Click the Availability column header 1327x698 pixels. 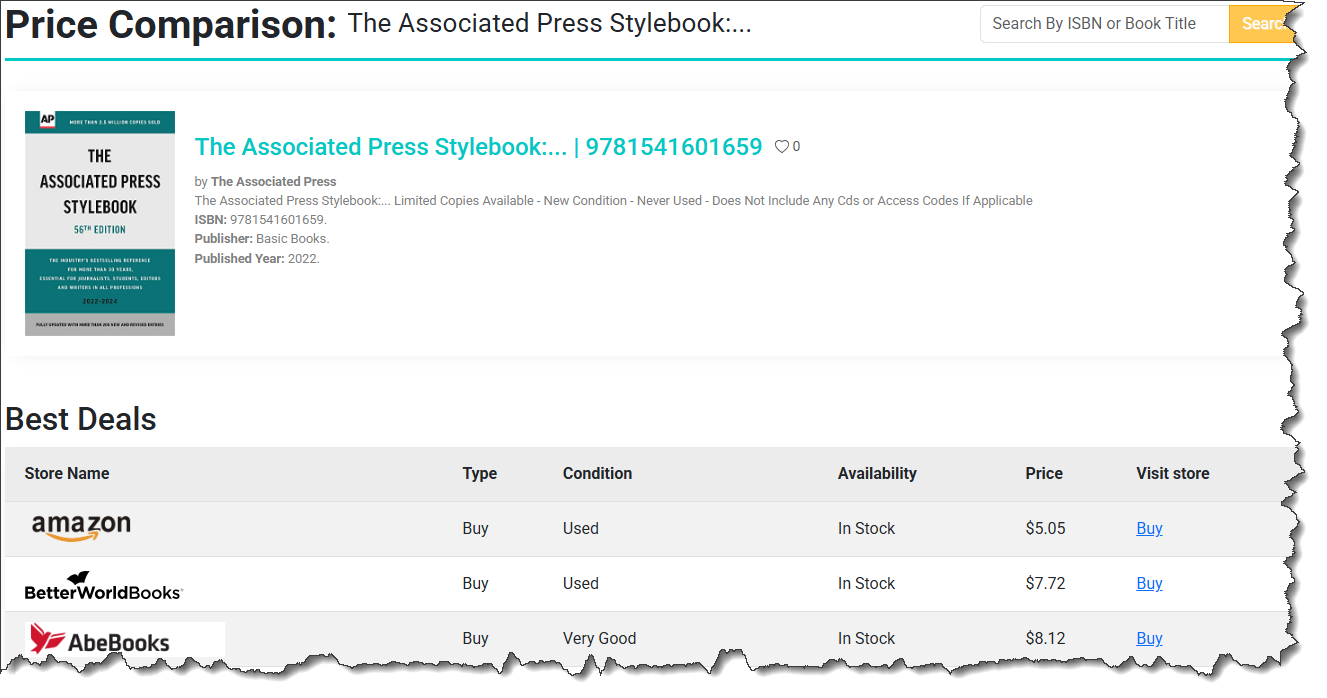(877, 473)
